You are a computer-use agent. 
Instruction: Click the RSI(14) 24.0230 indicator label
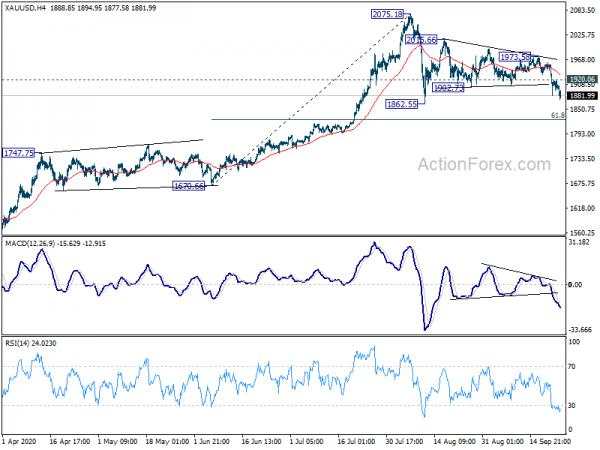[30, 344]
